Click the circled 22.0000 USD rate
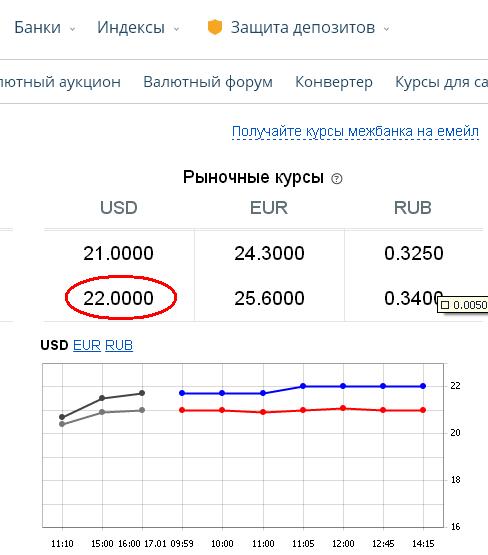Image resolution: width=488 pixels, height=555 pixels. tap(119, 298)
